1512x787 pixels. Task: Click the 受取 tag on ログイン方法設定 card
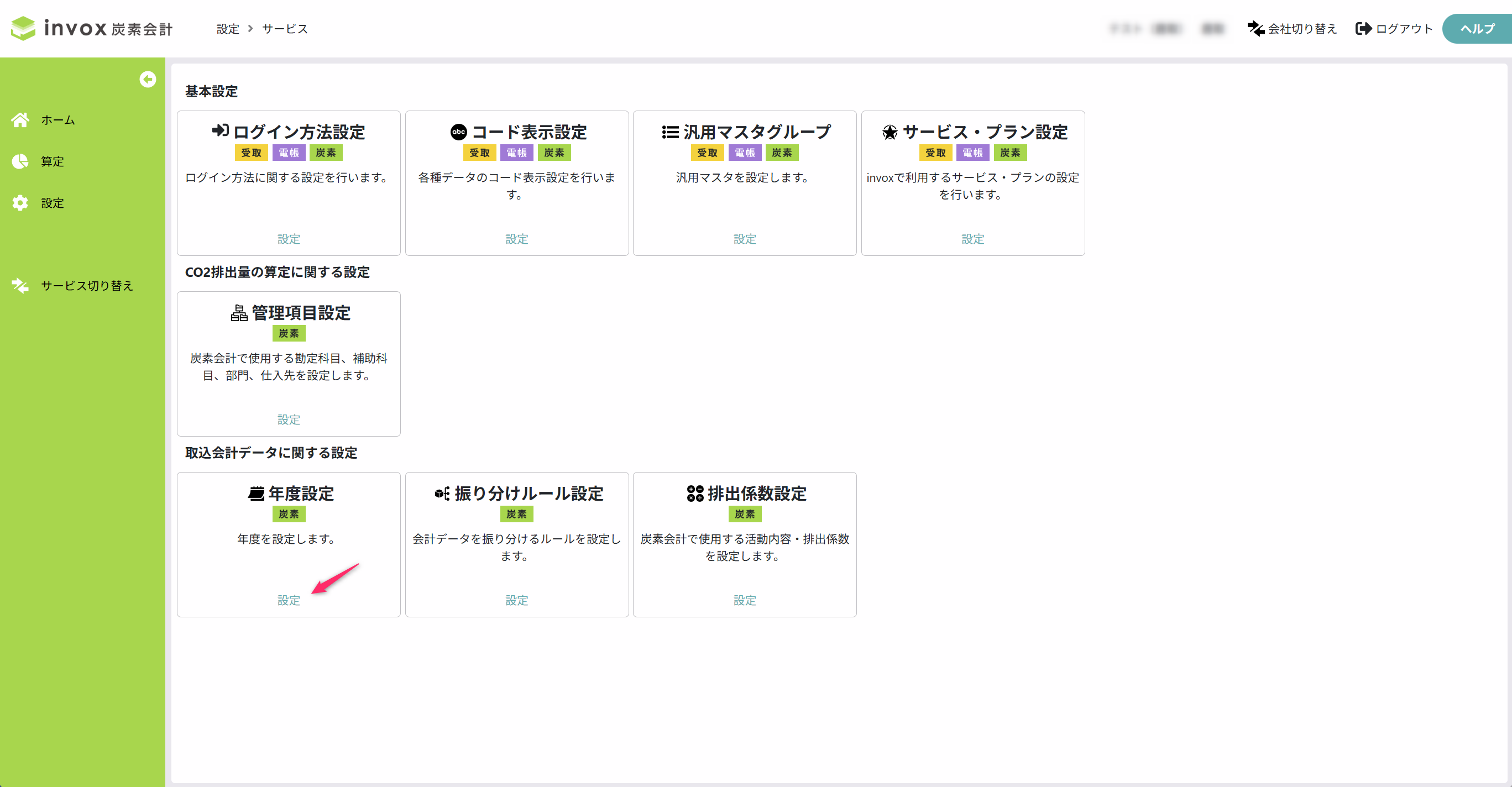click(x=251, y=153)
